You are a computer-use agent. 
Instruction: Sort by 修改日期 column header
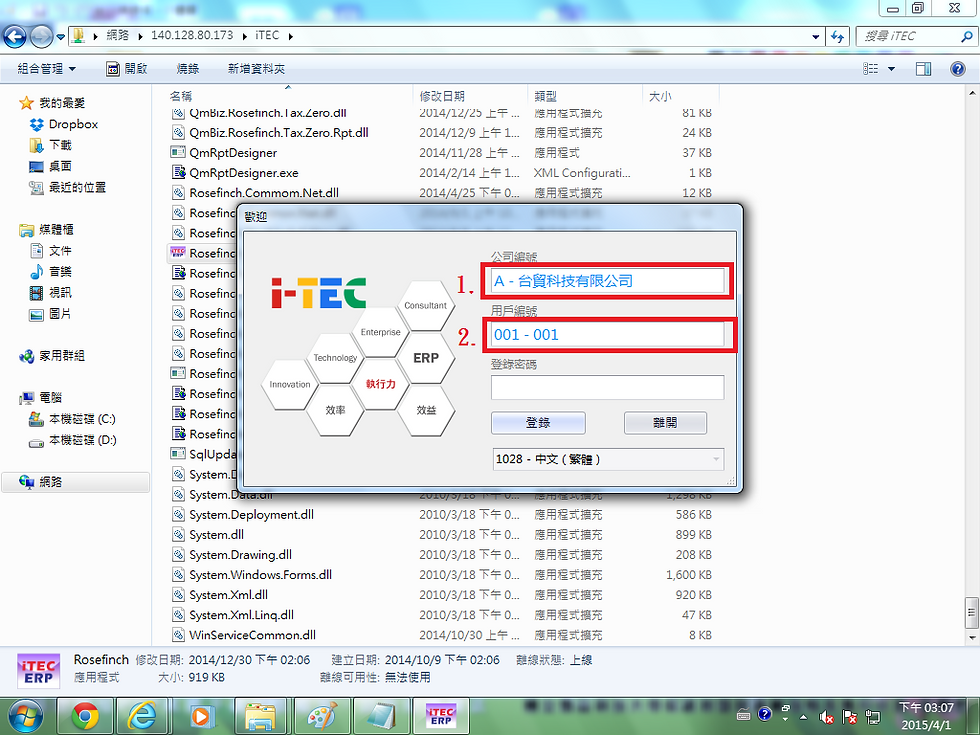pyautogui.click(x=442, y=96)
